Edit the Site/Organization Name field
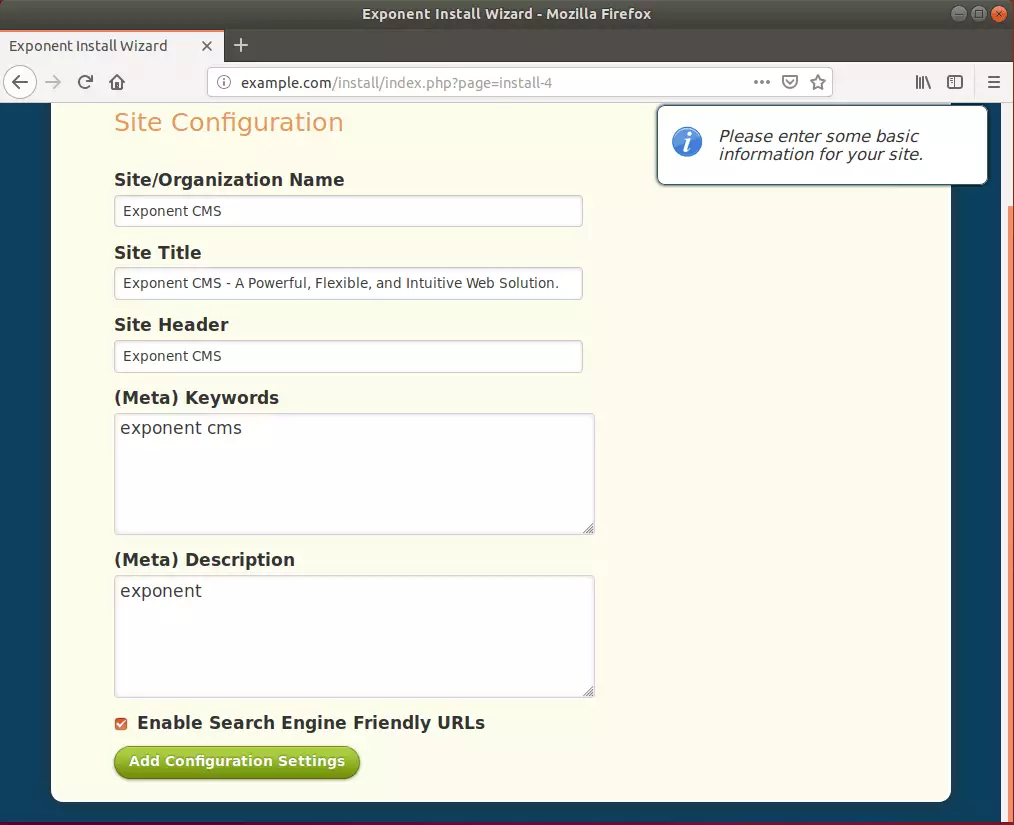 tap(348, 211)
